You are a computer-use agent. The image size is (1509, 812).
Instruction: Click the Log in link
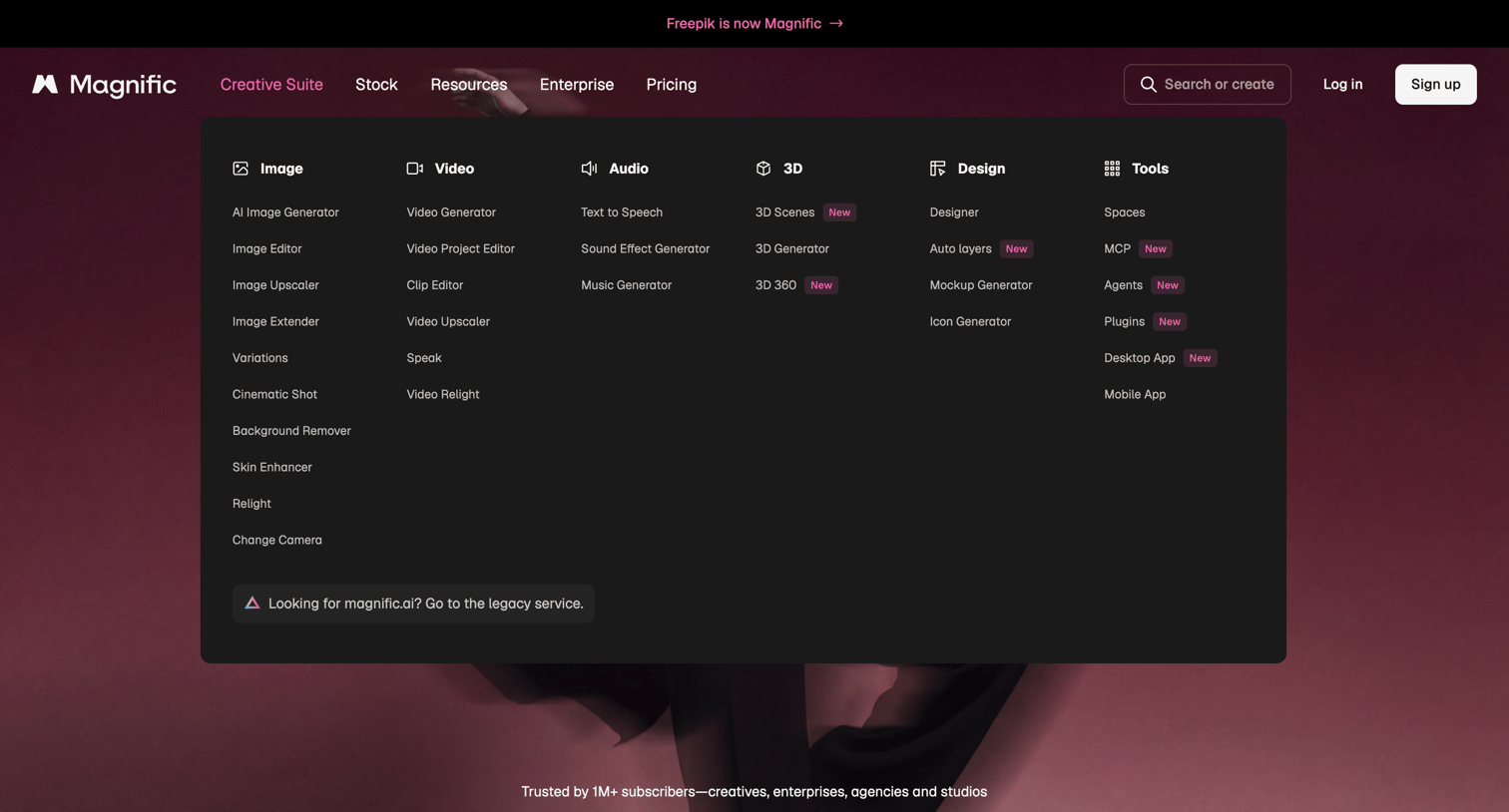click(1342, 85)
